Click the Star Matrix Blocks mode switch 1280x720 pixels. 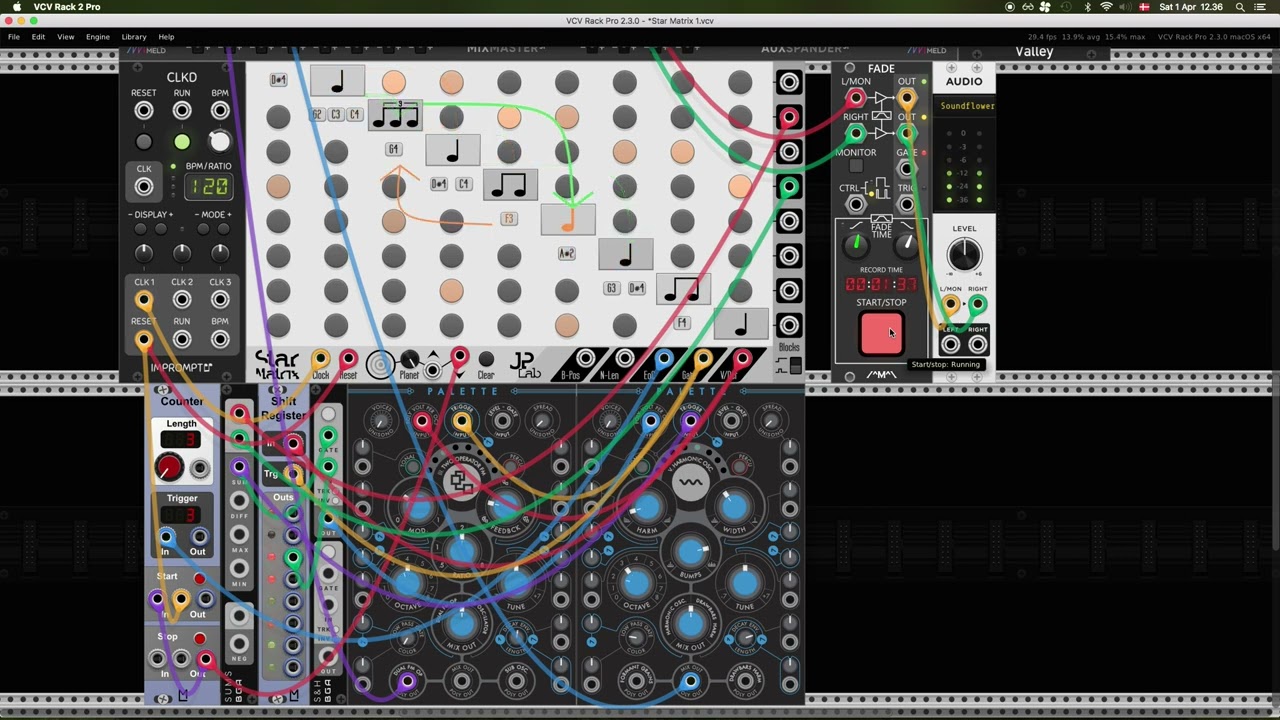click(795, 366)
